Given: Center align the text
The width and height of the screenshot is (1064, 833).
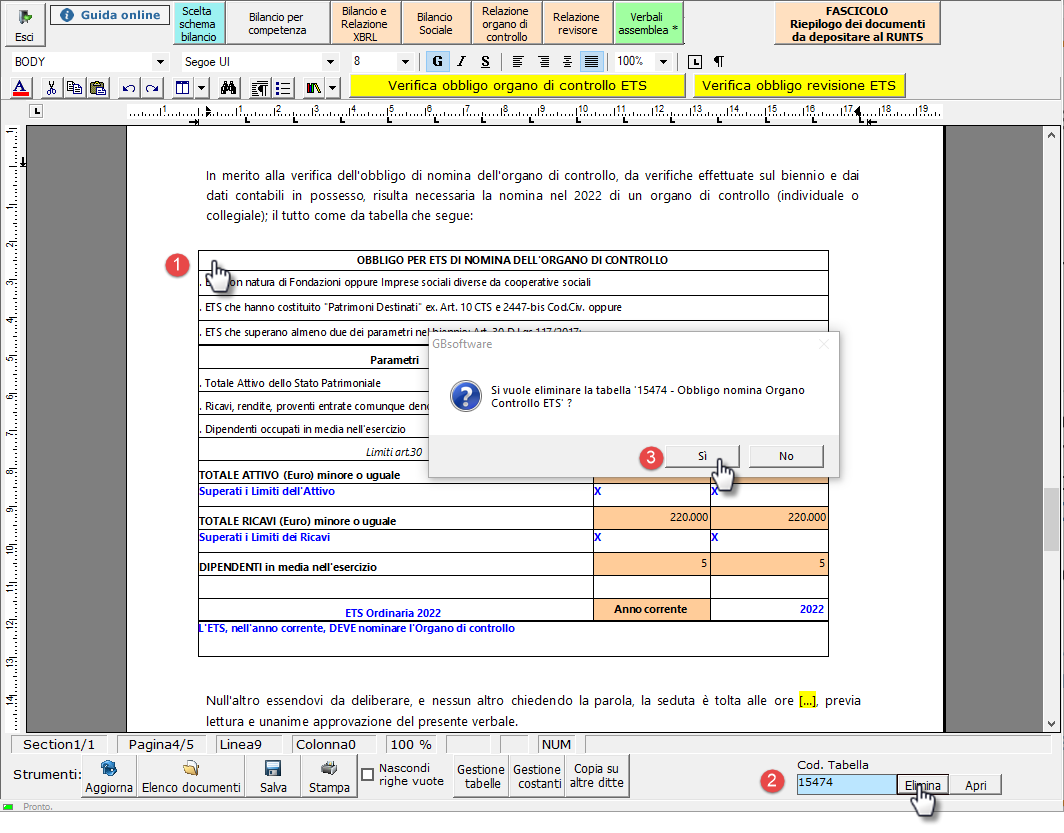Looking at the screenshot, I should click(567, 62).
